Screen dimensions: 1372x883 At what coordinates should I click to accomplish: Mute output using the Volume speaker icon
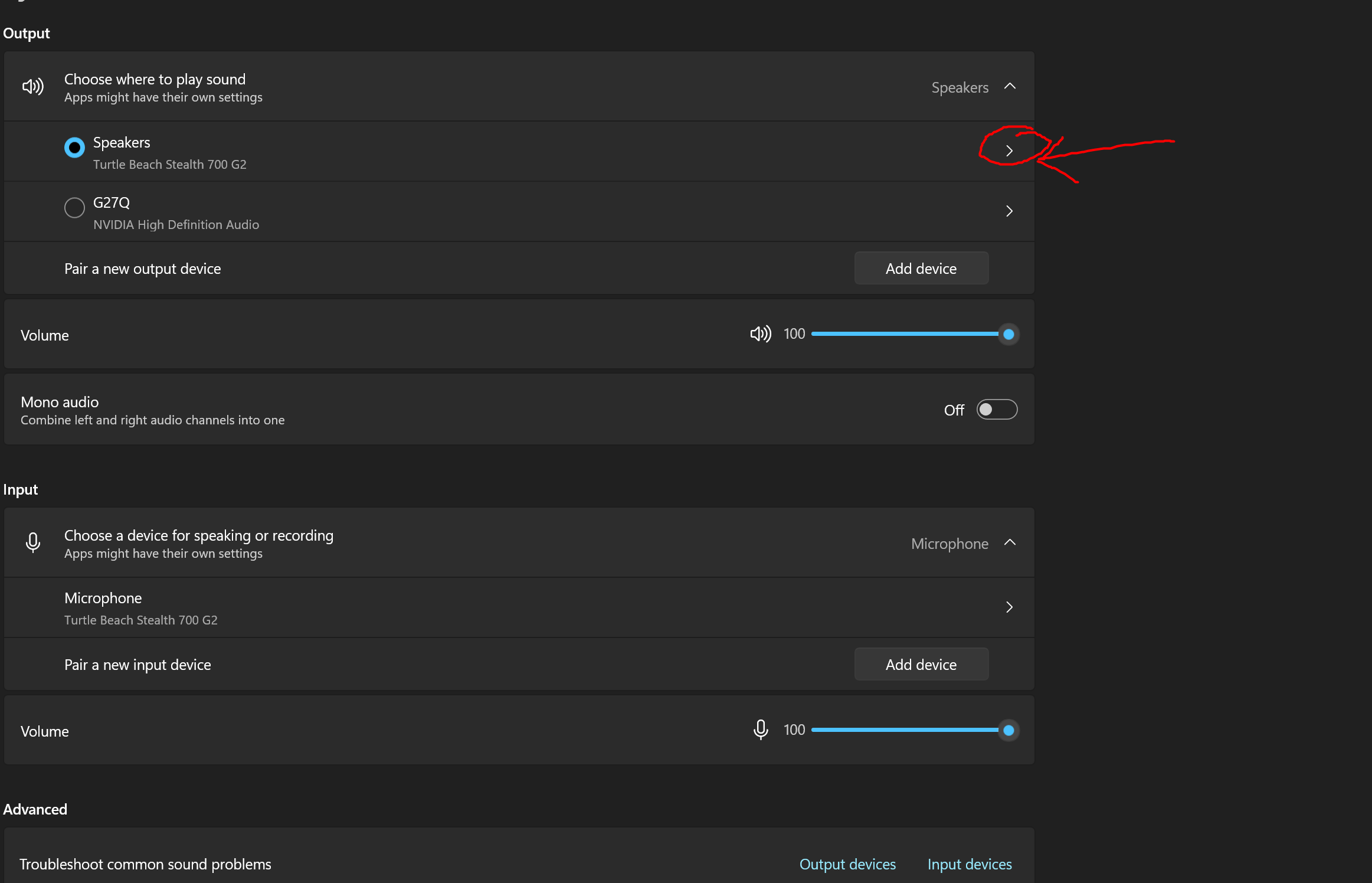(760, 334)
